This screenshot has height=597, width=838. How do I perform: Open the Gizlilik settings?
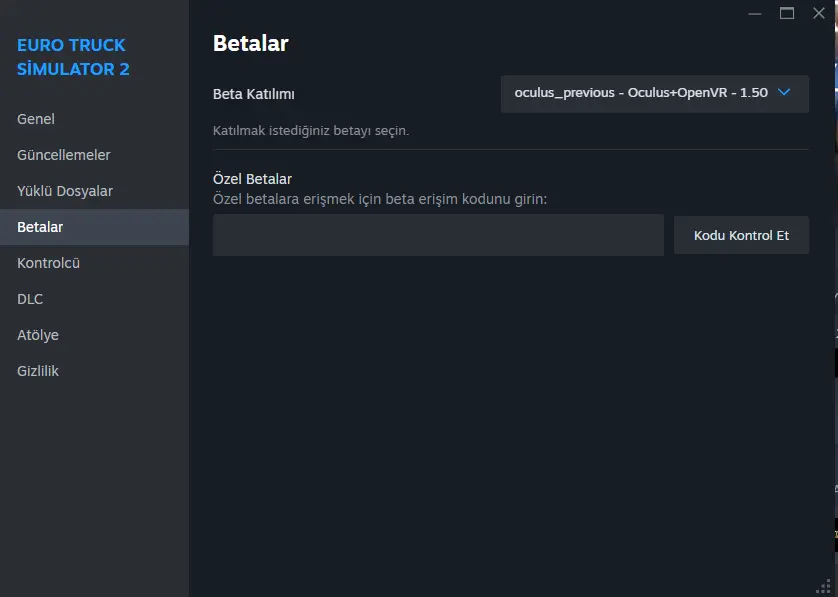(94, 371)
